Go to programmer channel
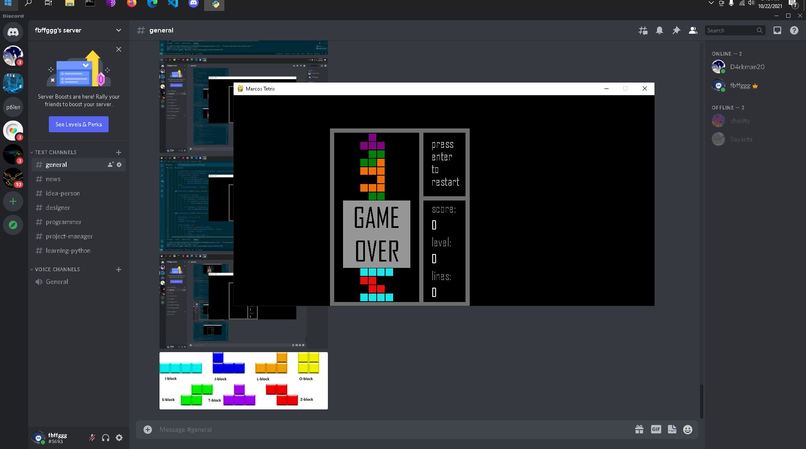The width and height of the screenshot is (806, 449). point(78,222)
